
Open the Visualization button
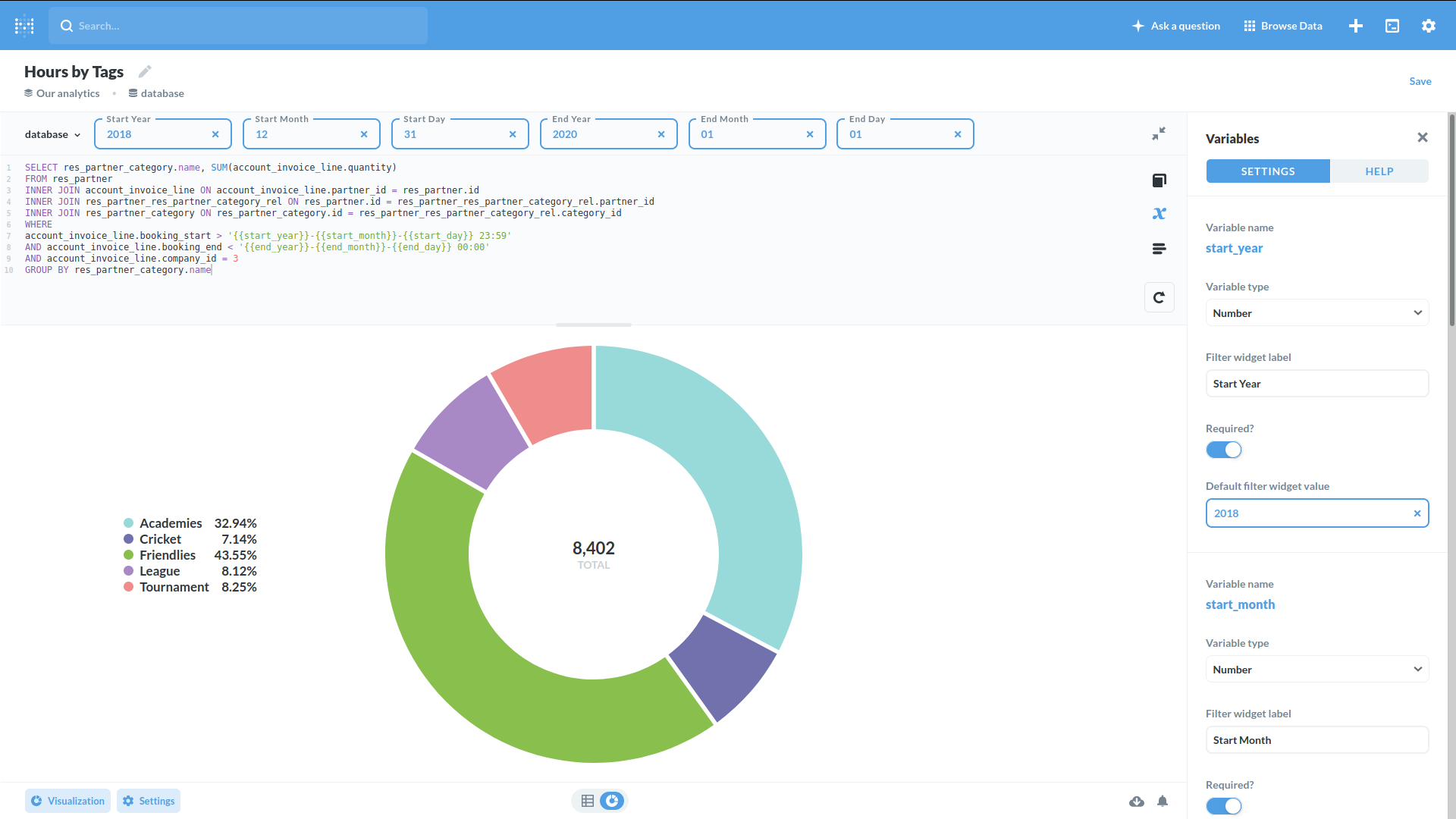[67, 801]
